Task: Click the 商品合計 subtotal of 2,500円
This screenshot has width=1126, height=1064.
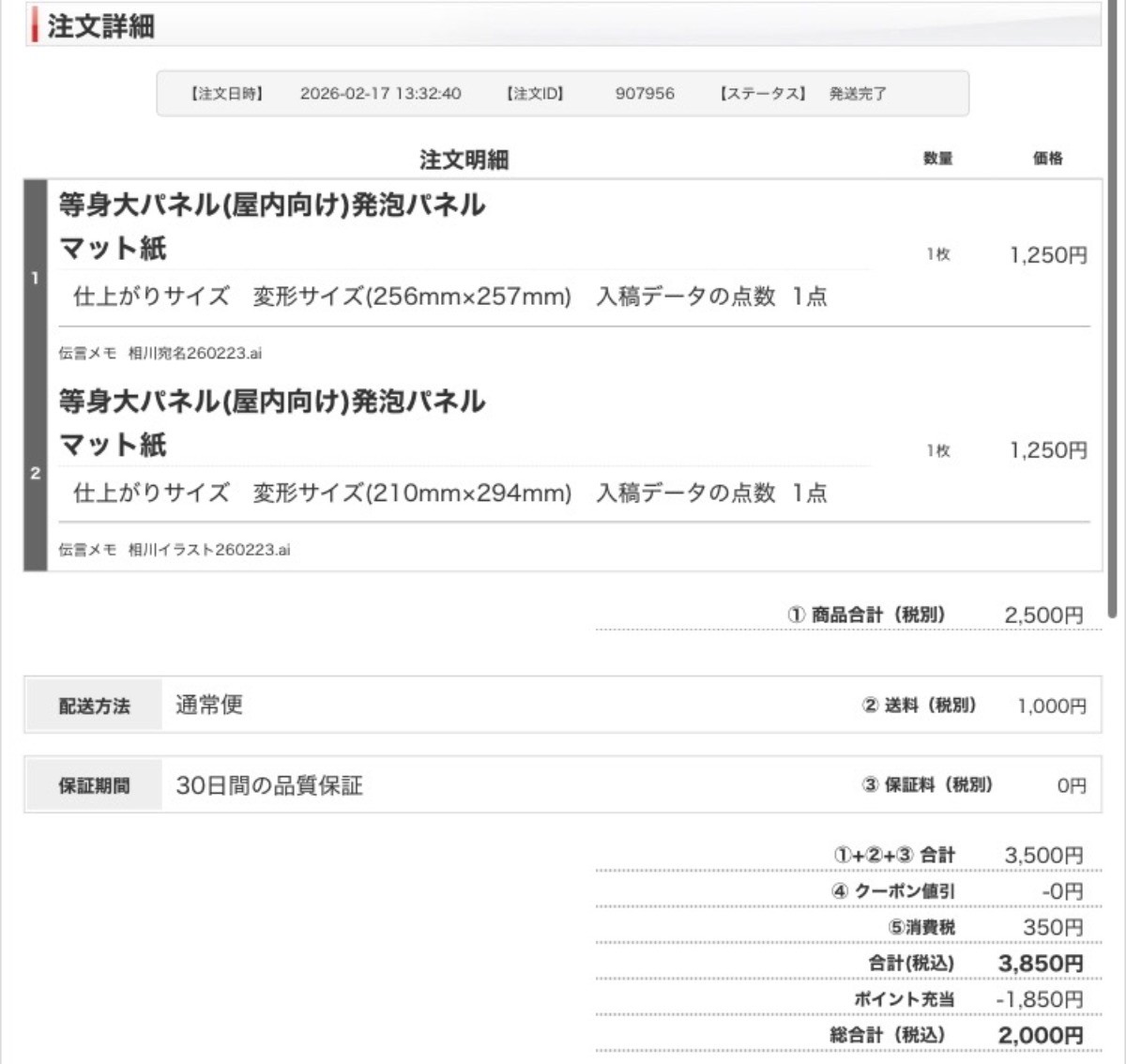Action: click(1043, 616)
